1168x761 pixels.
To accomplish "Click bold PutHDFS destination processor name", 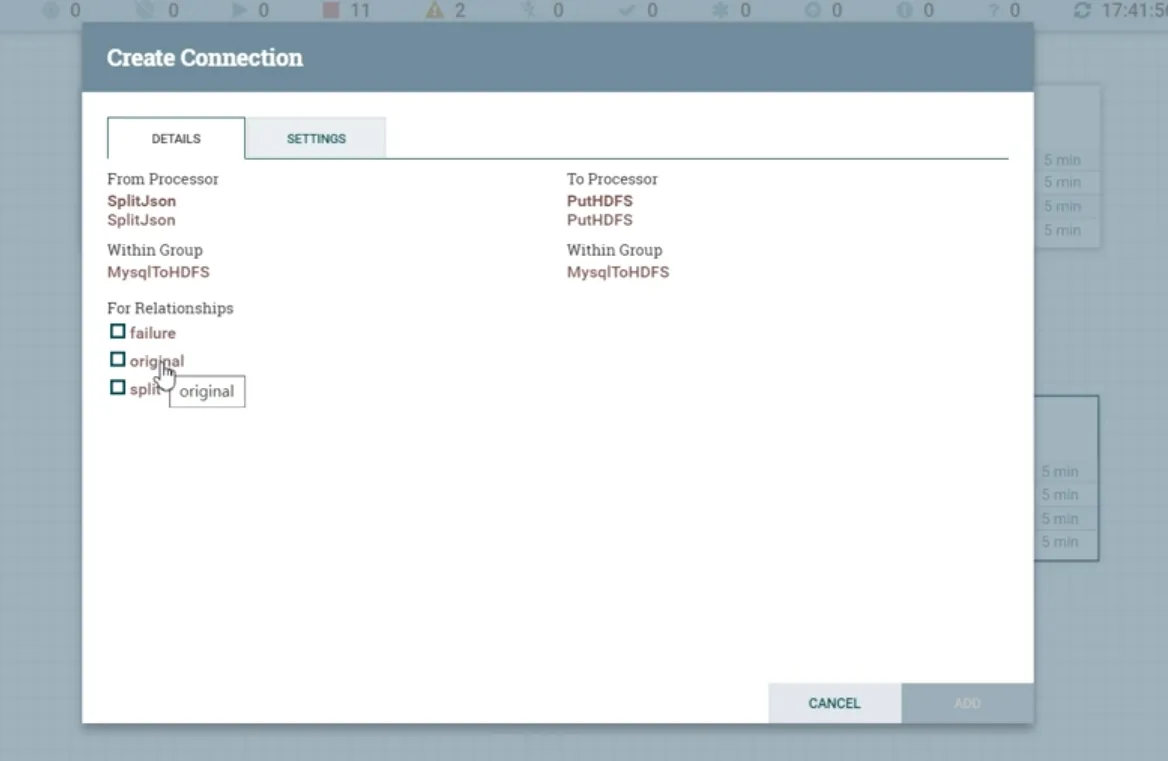I will click(600, 201).
